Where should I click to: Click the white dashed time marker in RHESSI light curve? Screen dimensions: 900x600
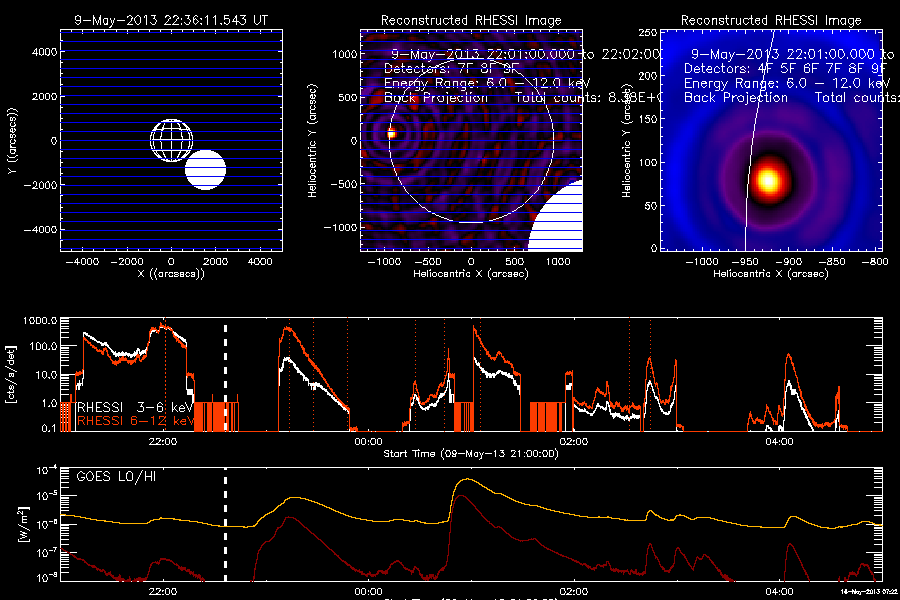tap(225, 378)
